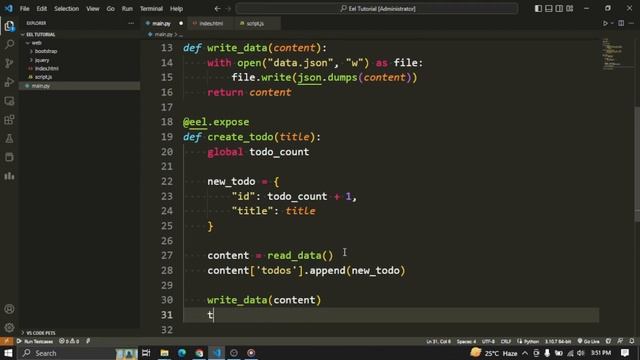The height and width of the screenshot is (360, 640).
Task: Open the Help menu
Action: [x=176, y=9]
